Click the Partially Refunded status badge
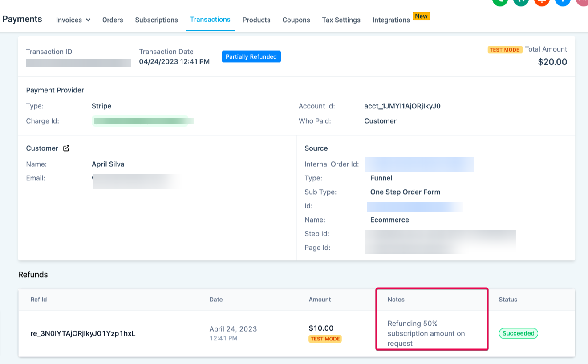Screen dimensions: 588x364 pos(251,57)
